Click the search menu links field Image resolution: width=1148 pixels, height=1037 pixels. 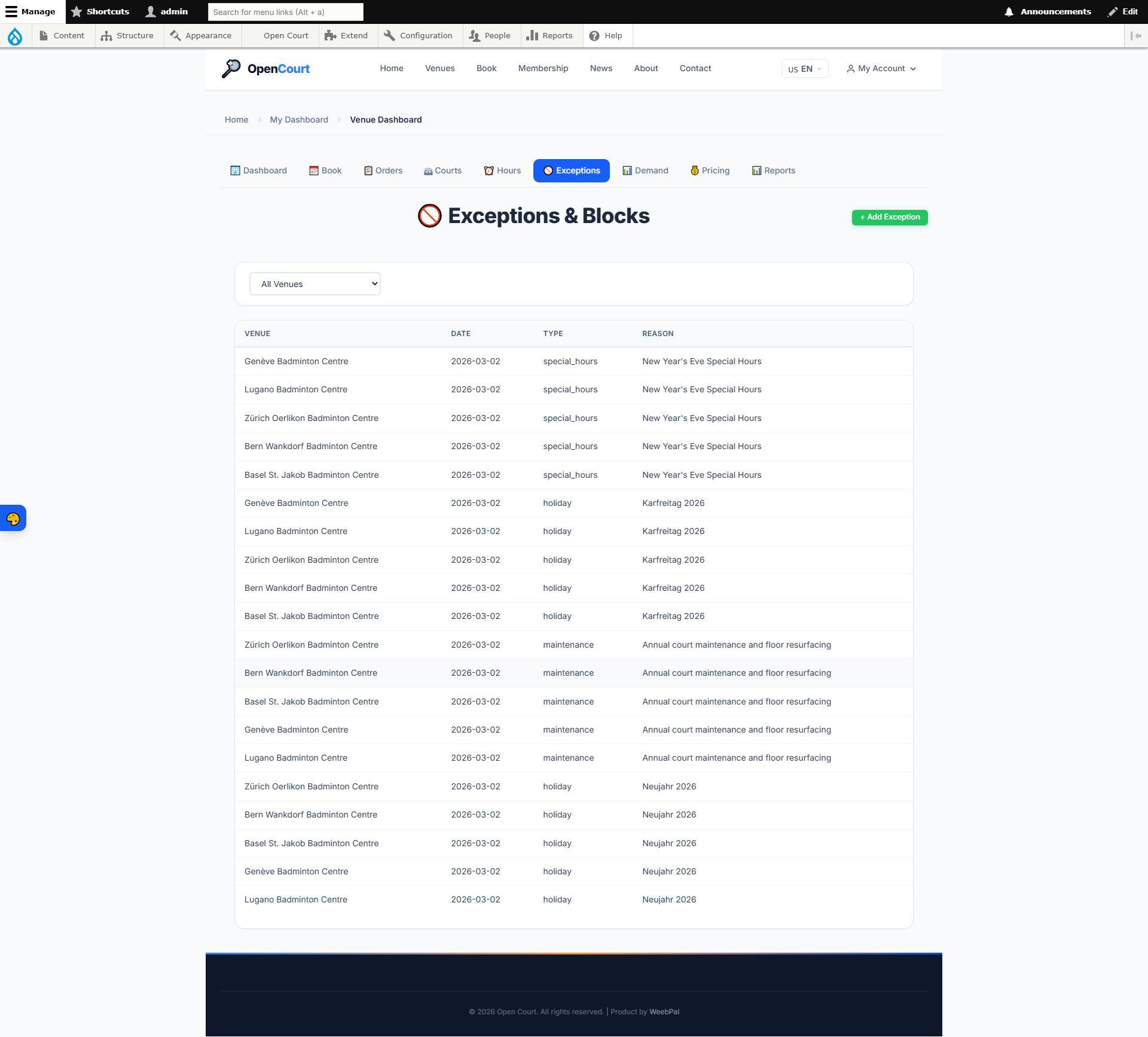285,11
